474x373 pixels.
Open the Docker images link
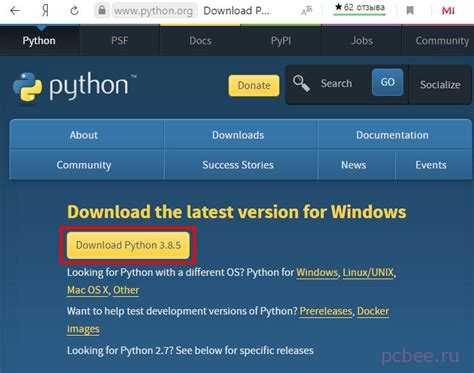pyautogui.click(x=373, y=311)
